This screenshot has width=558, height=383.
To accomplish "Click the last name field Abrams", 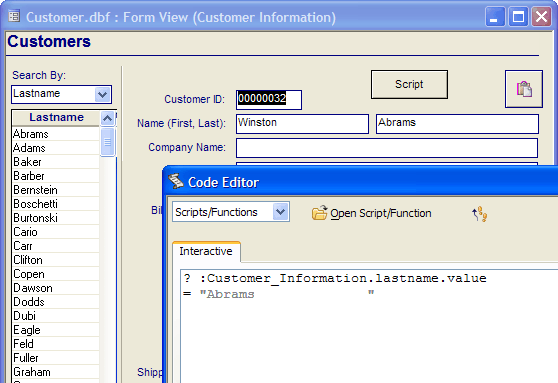I will [457, 124].
